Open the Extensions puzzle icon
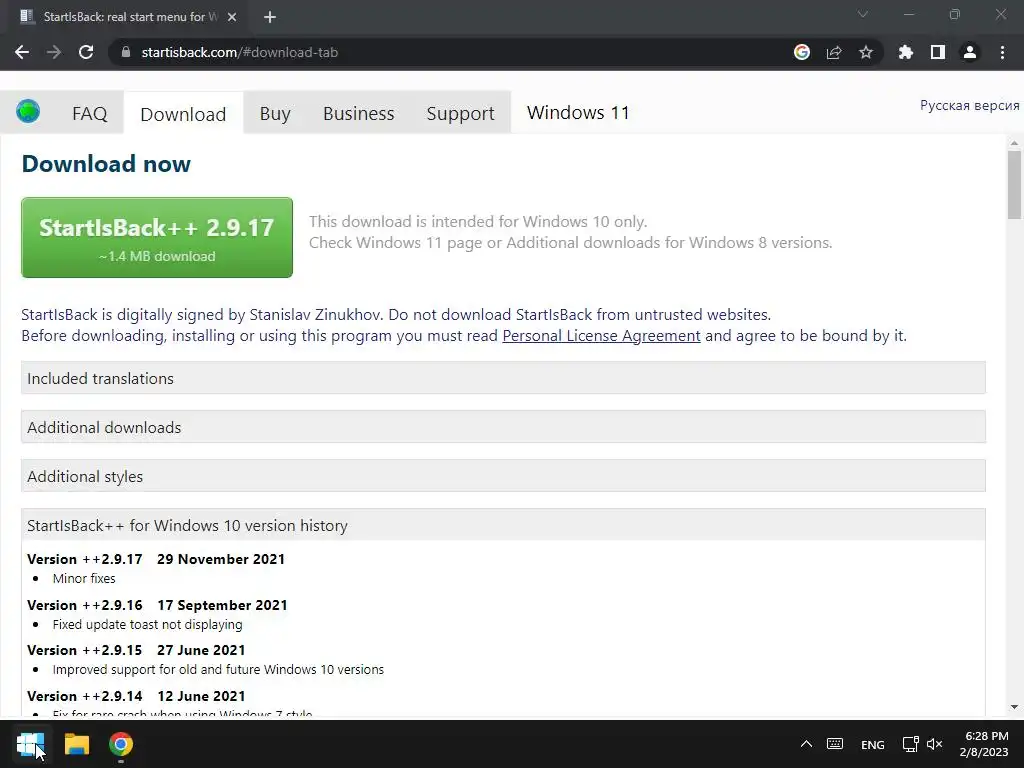The width and height of the screenshot is (1024, 768). (x=906, y=52)
